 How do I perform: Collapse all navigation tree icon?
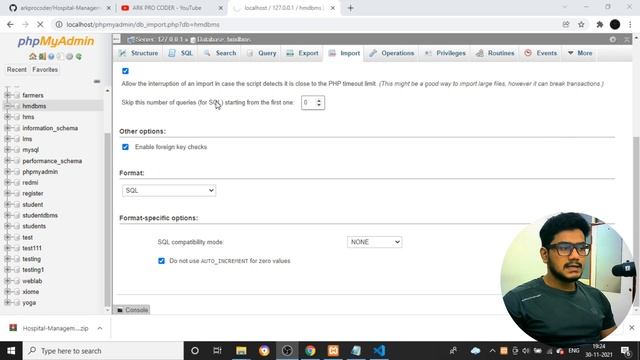click(x=97, y=82)
